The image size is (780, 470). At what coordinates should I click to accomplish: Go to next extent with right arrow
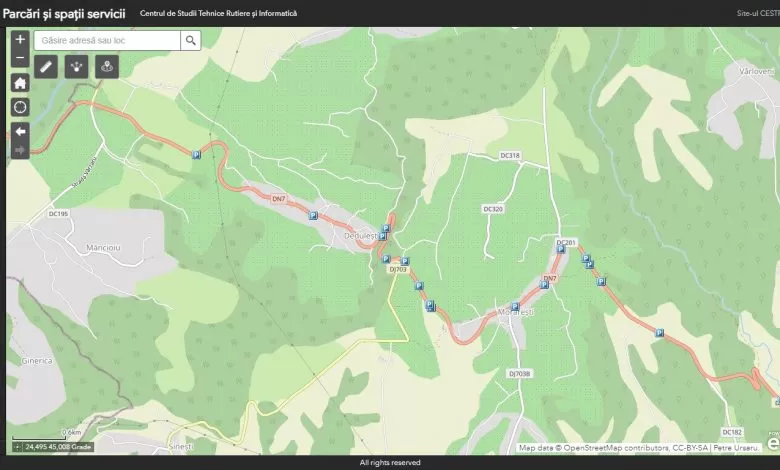point(20,150)
